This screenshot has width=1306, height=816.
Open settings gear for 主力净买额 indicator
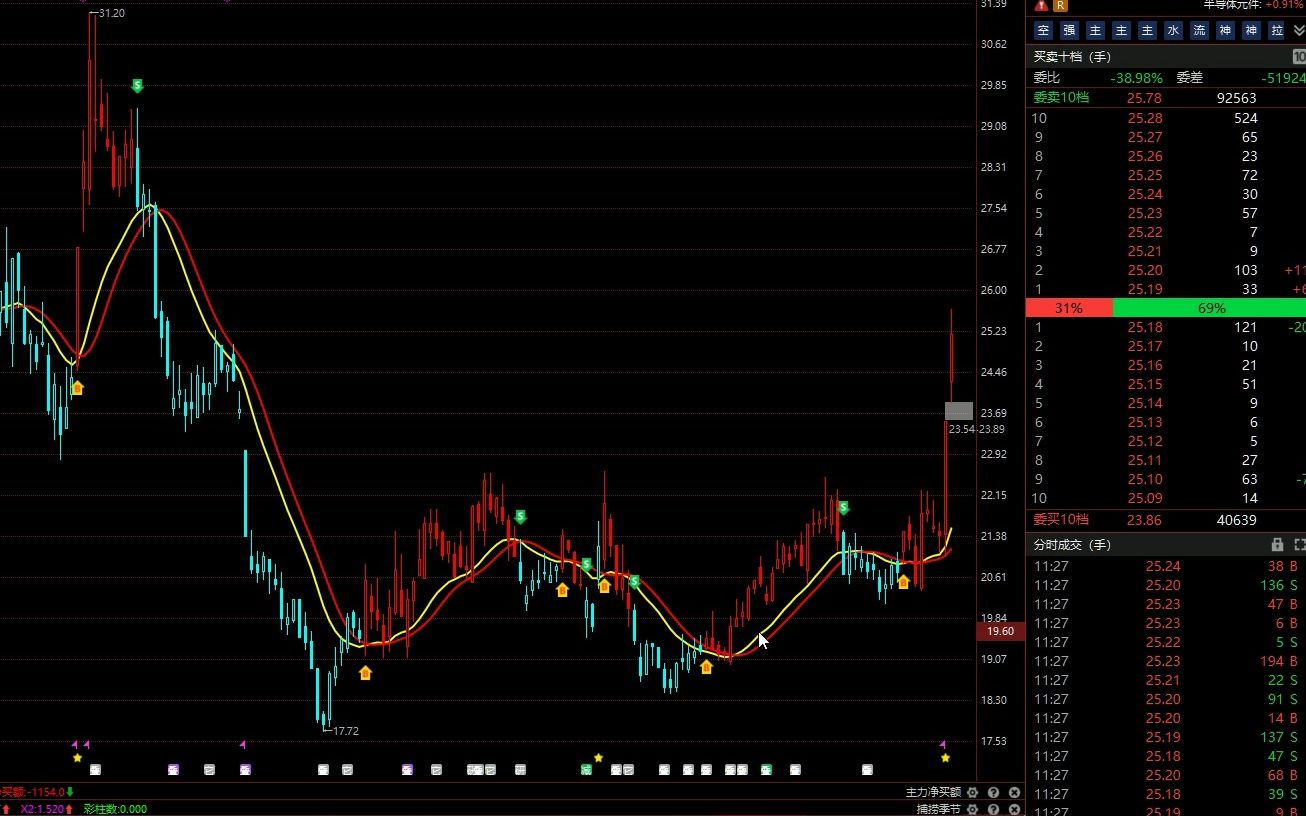[972, 793]
